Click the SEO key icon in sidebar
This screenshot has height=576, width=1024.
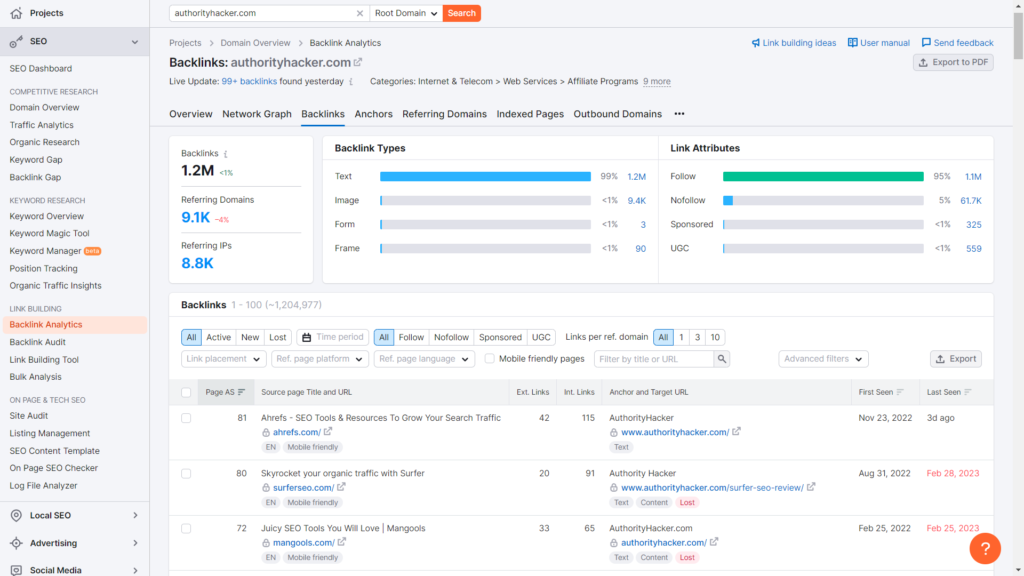pyautogui.click(x=16, y=42)
